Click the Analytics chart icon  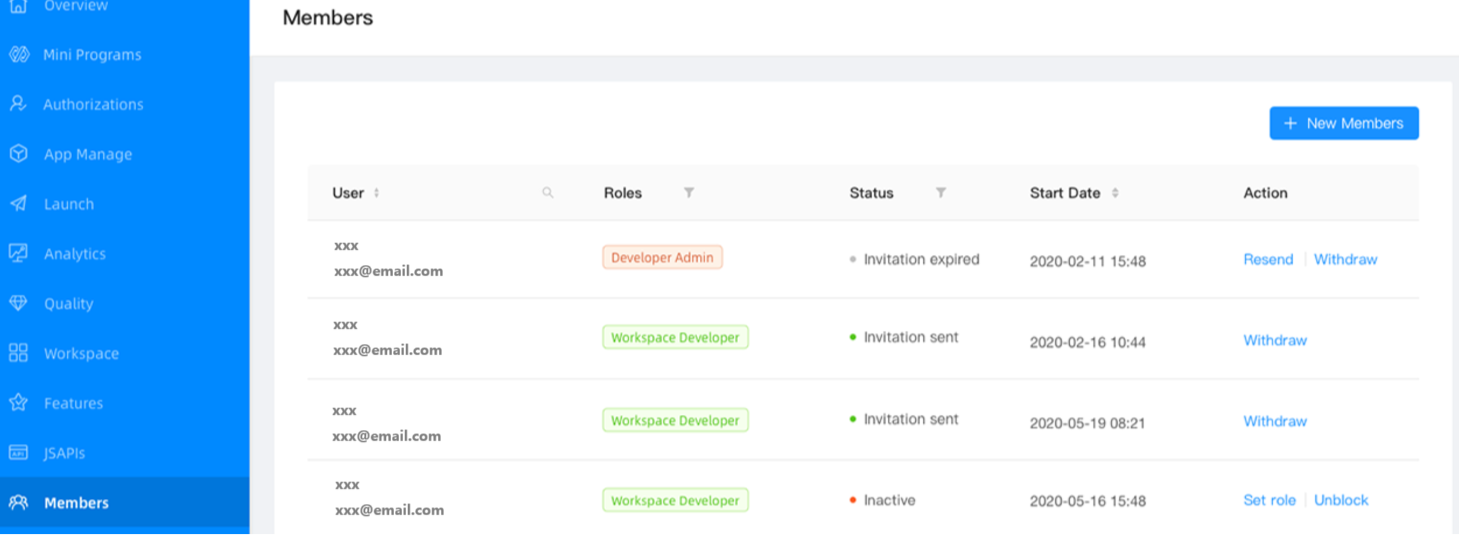(18, 254)
